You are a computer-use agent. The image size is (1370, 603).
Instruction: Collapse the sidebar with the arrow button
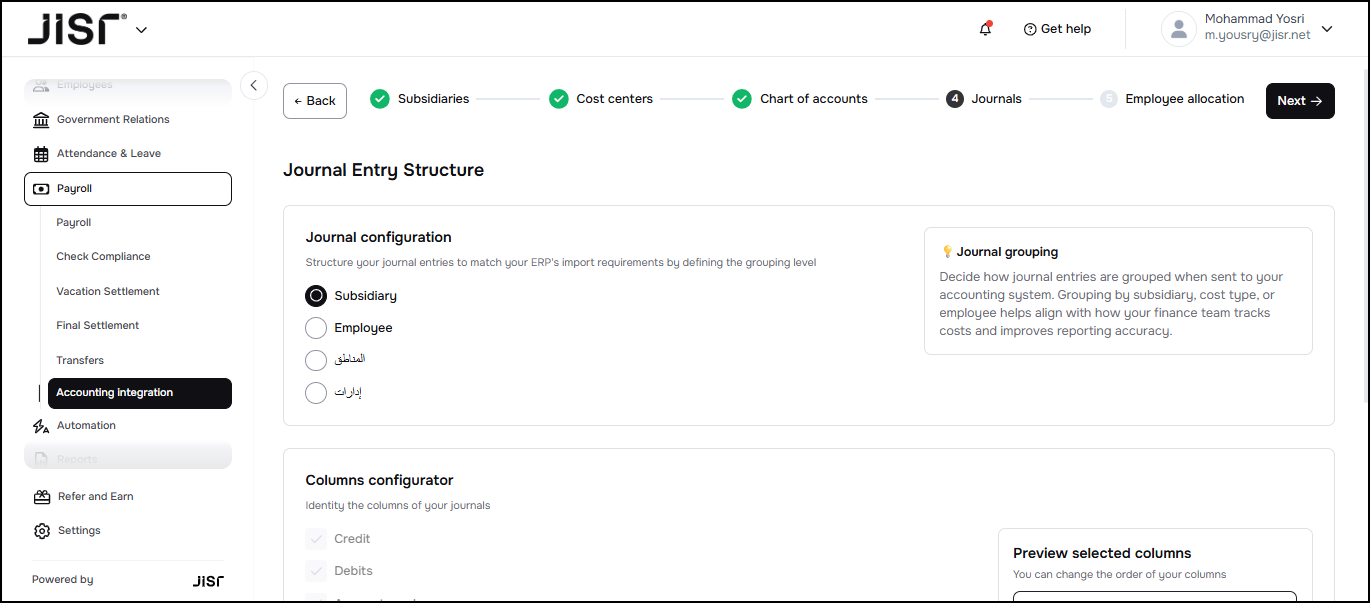tap(254, 85)
